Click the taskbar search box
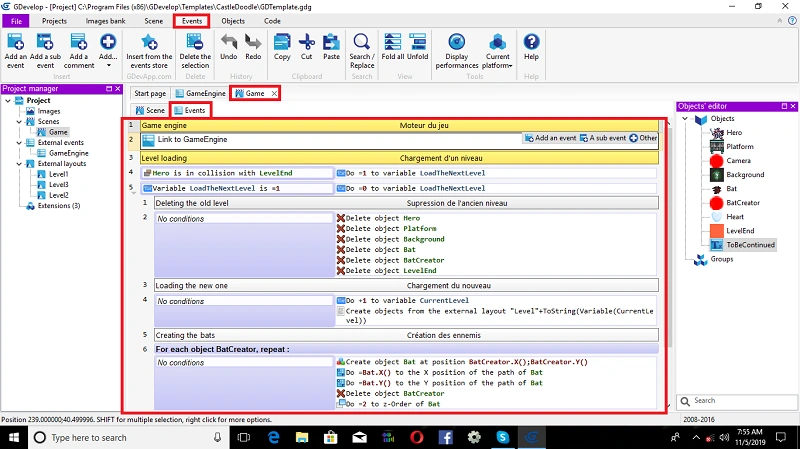 pyautogui.click(x=128, y=437)
